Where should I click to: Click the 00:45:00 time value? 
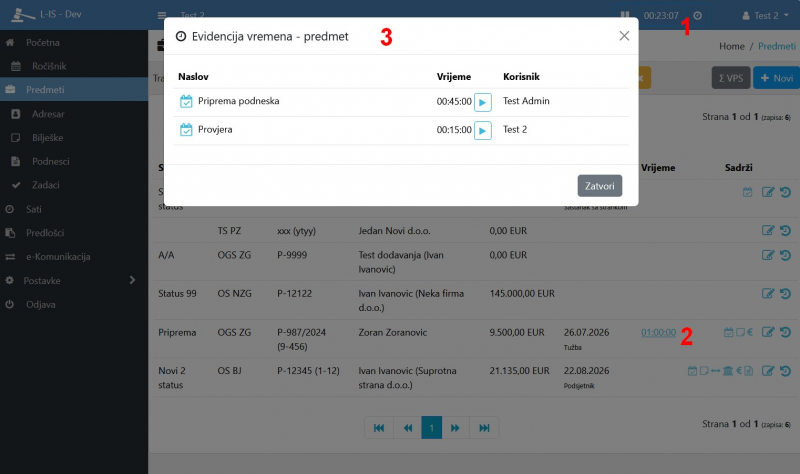454,102
